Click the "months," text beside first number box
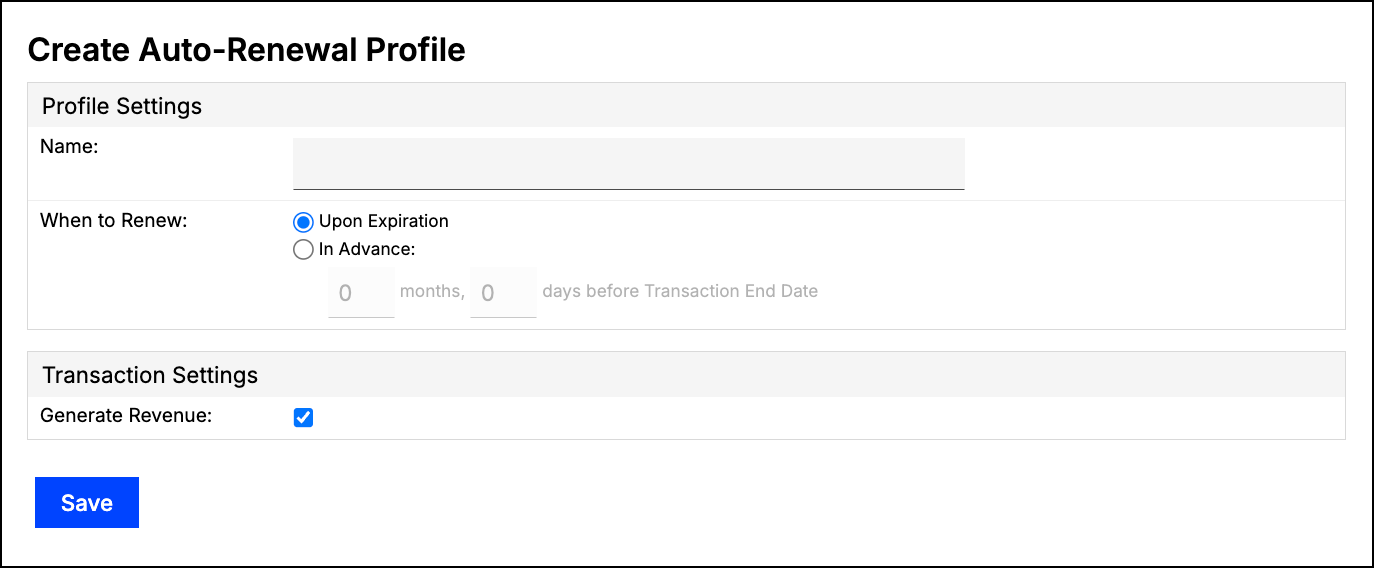 pos(432,291)
